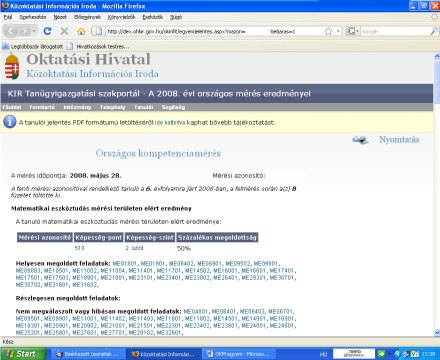
Task: Open the search engine selector dropdown
Action: tap(357, 31)
